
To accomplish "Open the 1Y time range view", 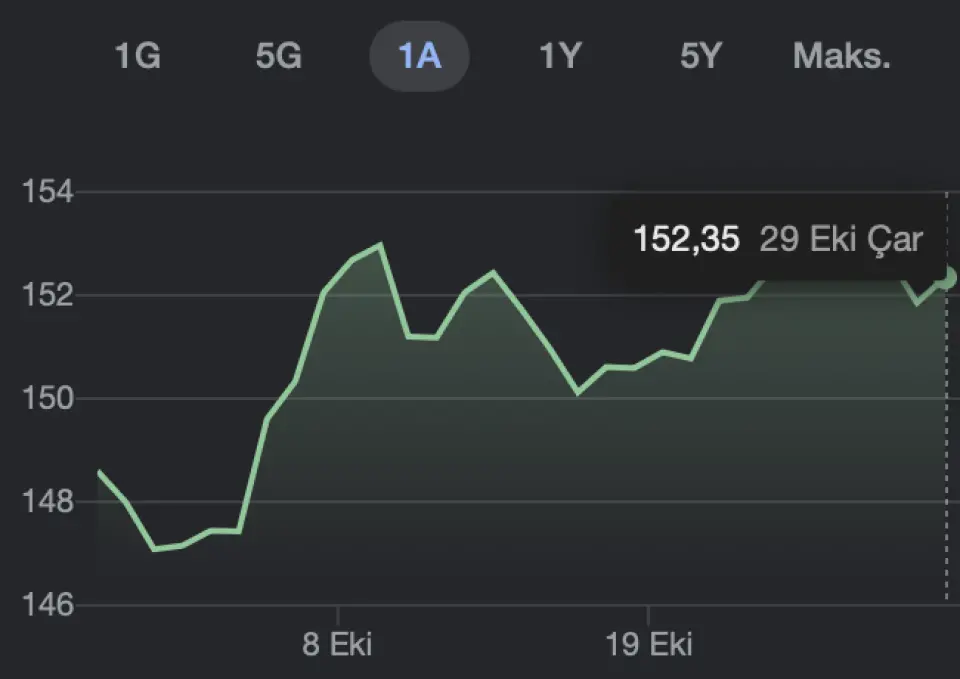I will click(x=560, y=57).
